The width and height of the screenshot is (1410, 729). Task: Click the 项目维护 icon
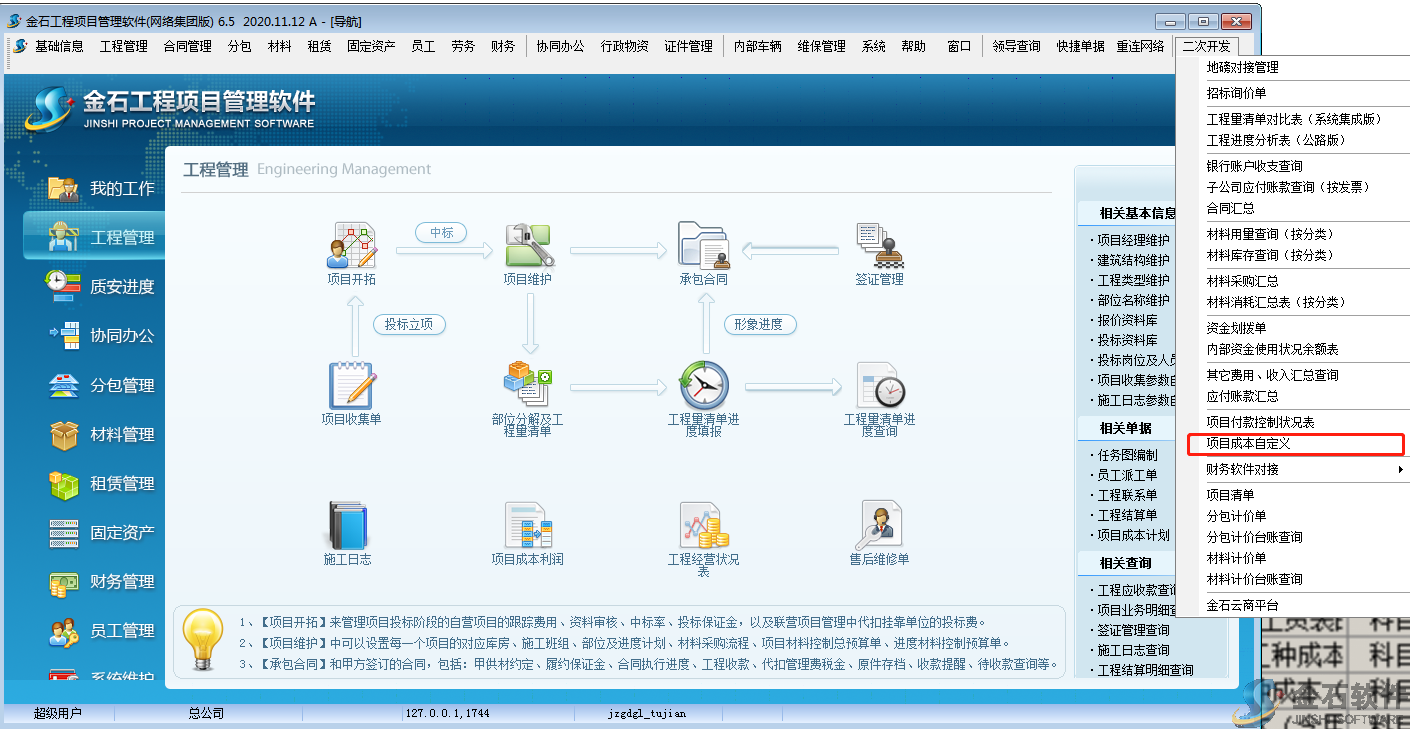pyautogui.click(x=528, y=246)
